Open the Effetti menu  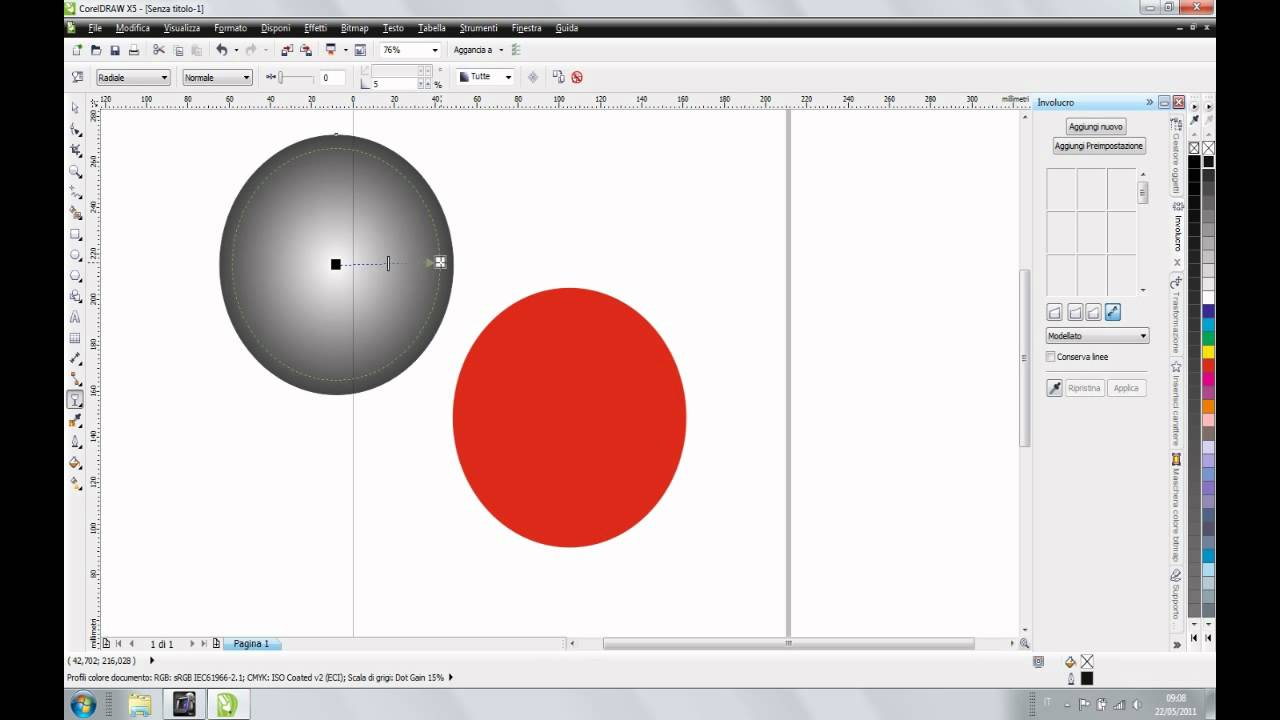point(315,28)
